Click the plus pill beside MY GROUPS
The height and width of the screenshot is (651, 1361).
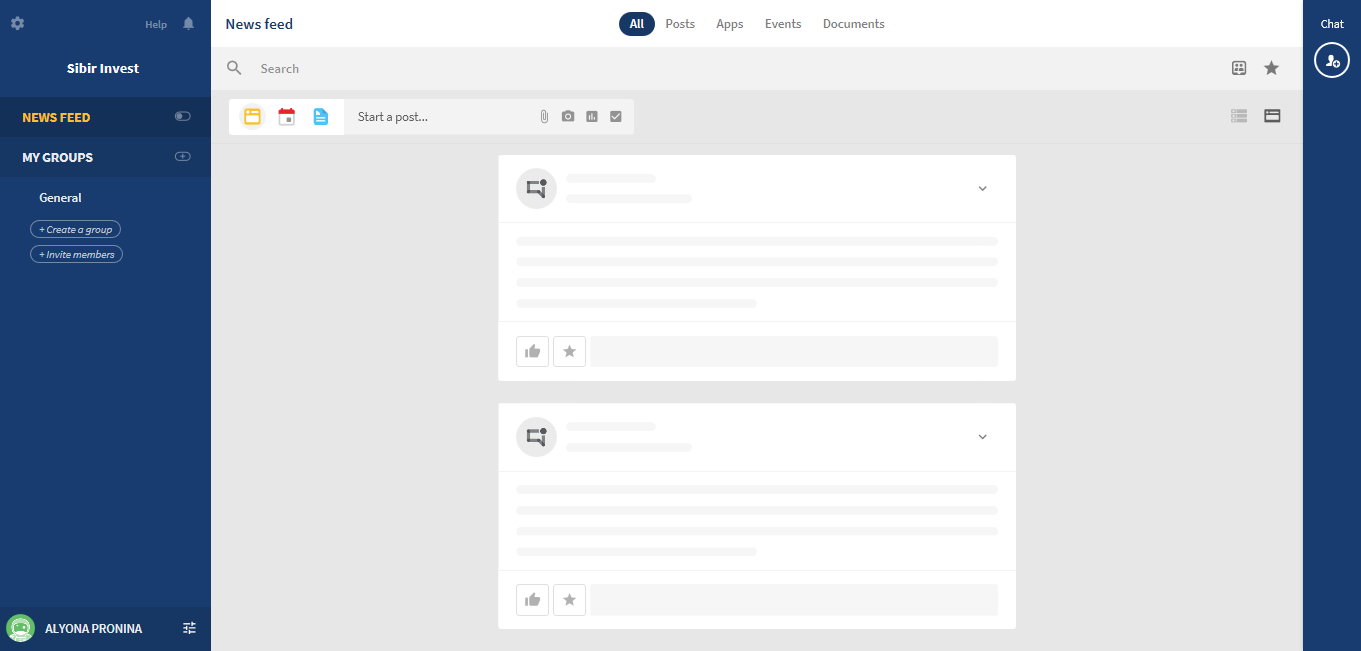tap(182, 157)
